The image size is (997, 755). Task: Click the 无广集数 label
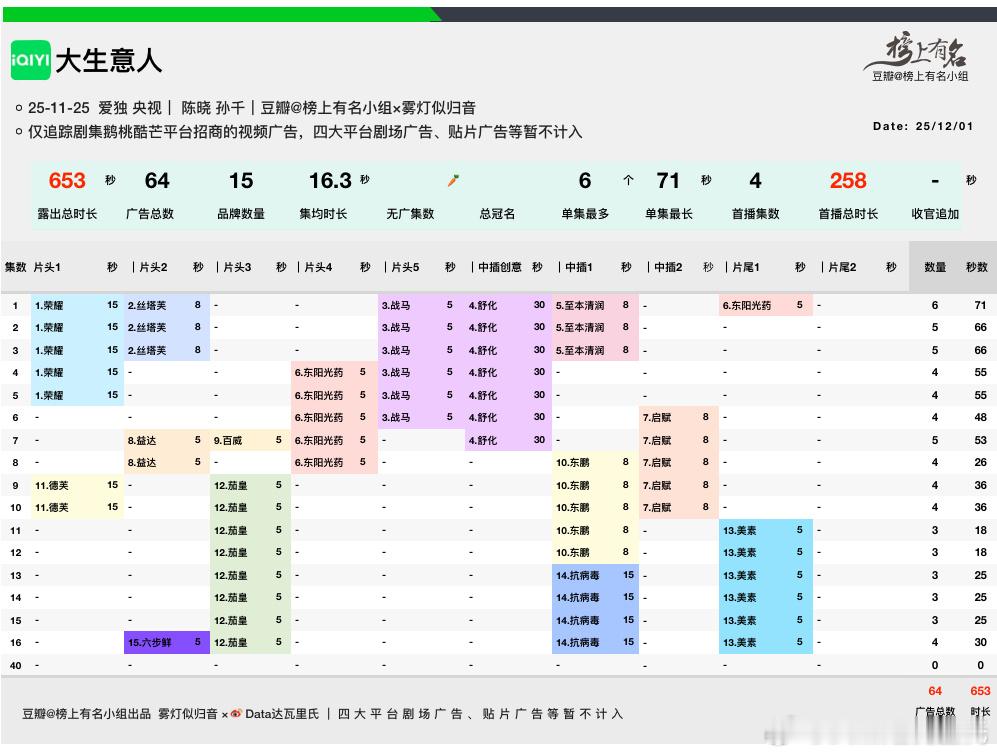(x=410, y=214)
